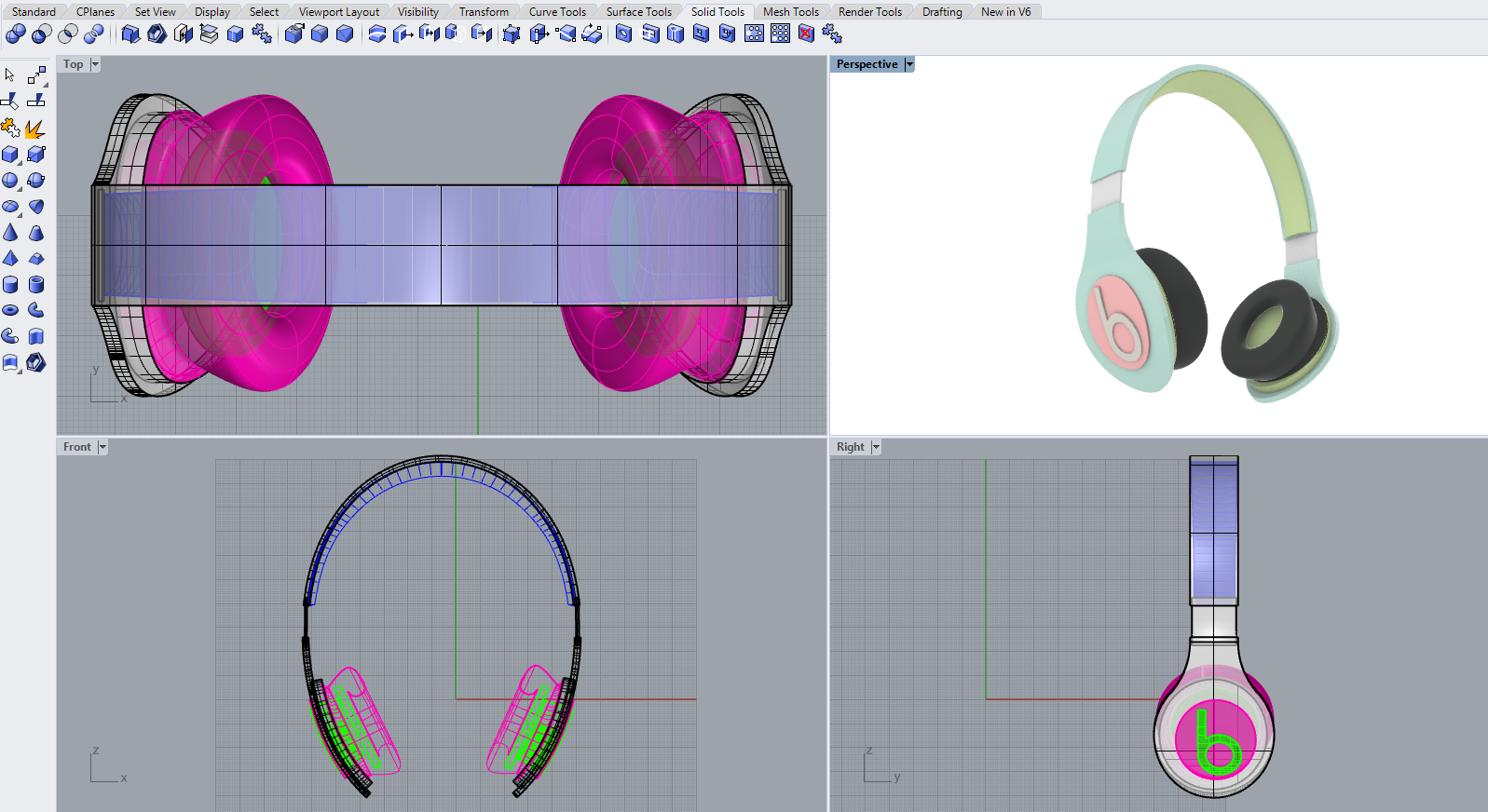The image size is (1488, 812).
Task: Click puzzle-piece icon after Delete Hole icon
Action: [x=832, y=34]
